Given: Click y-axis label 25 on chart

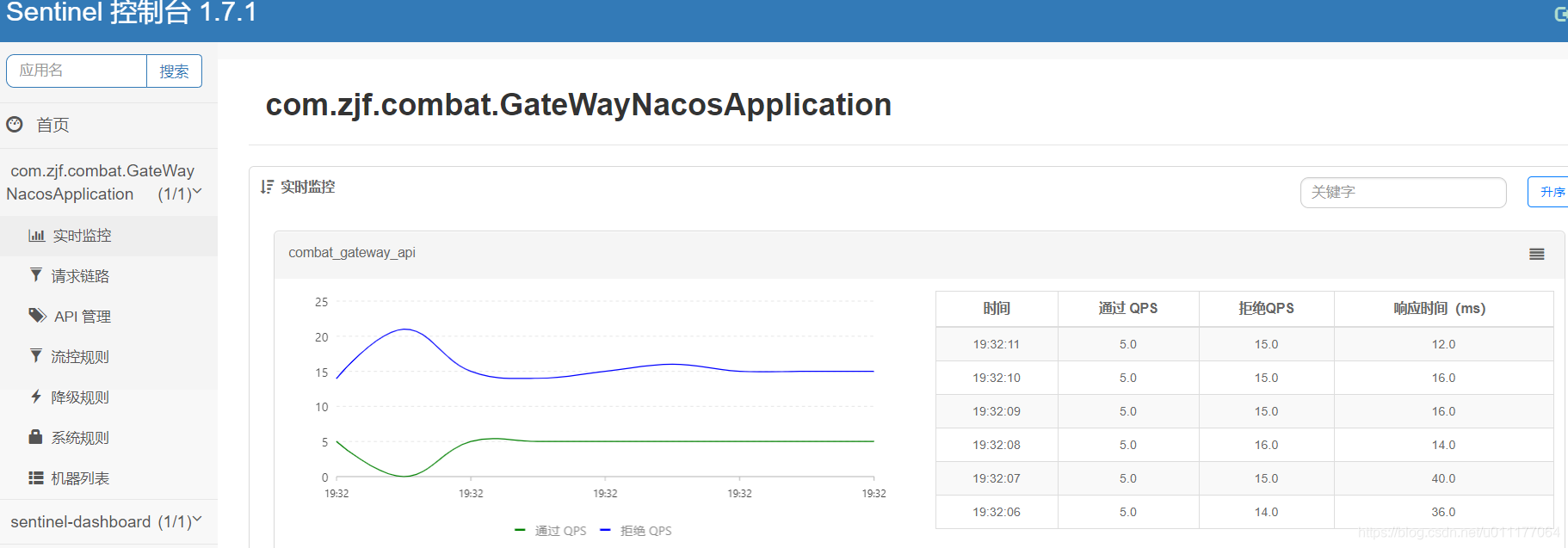Looking at the screenshot, I should coord(321,302).
